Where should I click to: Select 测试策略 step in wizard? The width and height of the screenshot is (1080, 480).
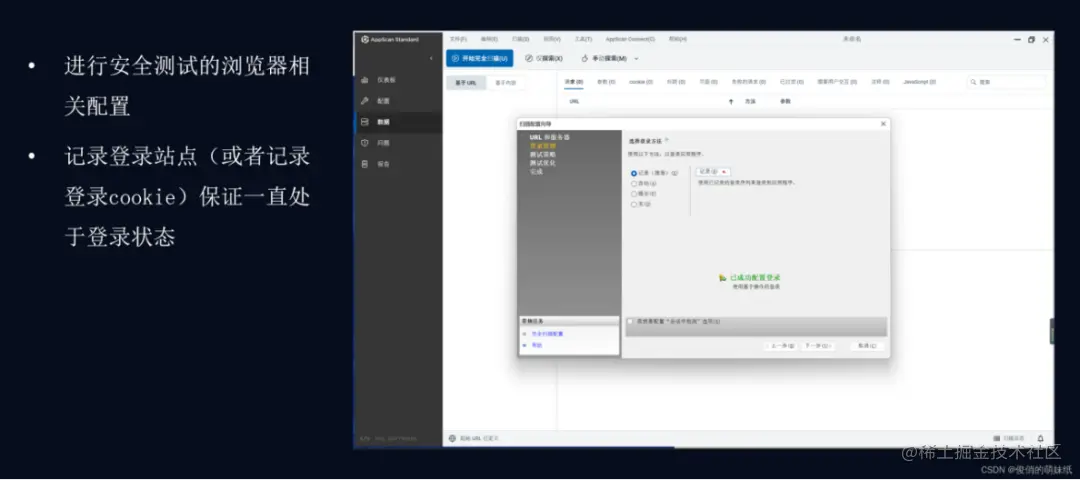pyautogui.click(x=543, y=154)
